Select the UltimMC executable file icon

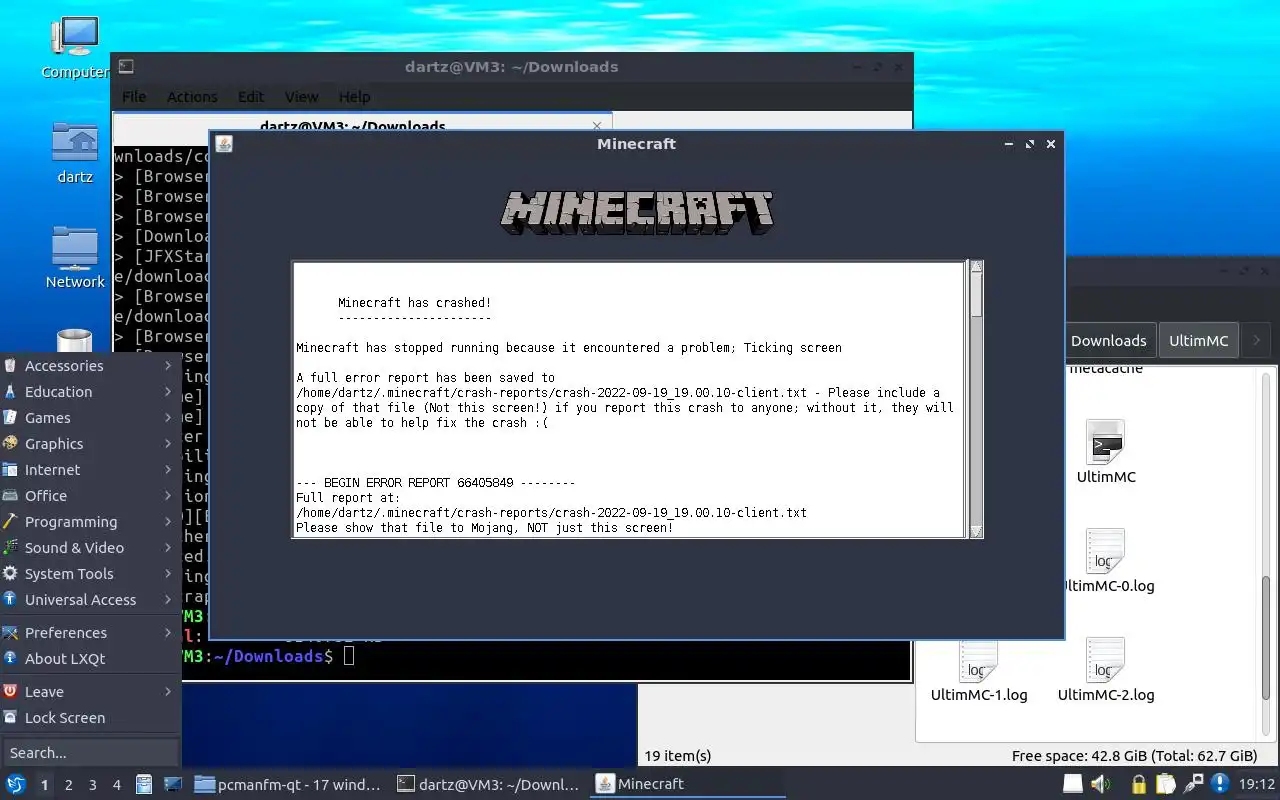click(x=1106, y=452)
